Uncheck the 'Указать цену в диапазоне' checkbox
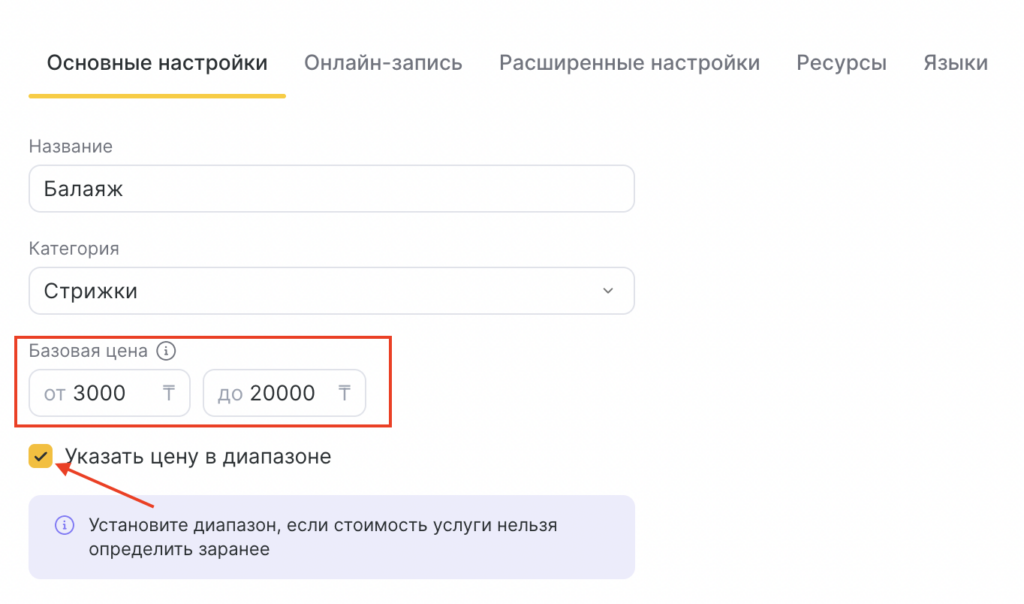The image size is (1024, 604). click(41, 457)
